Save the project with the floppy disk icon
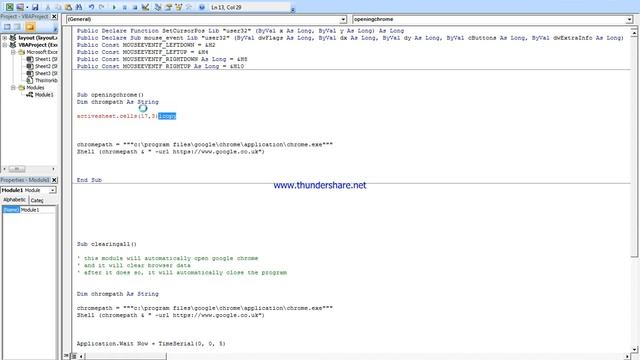Screen dimensions: 640x360 pos(35,7)
